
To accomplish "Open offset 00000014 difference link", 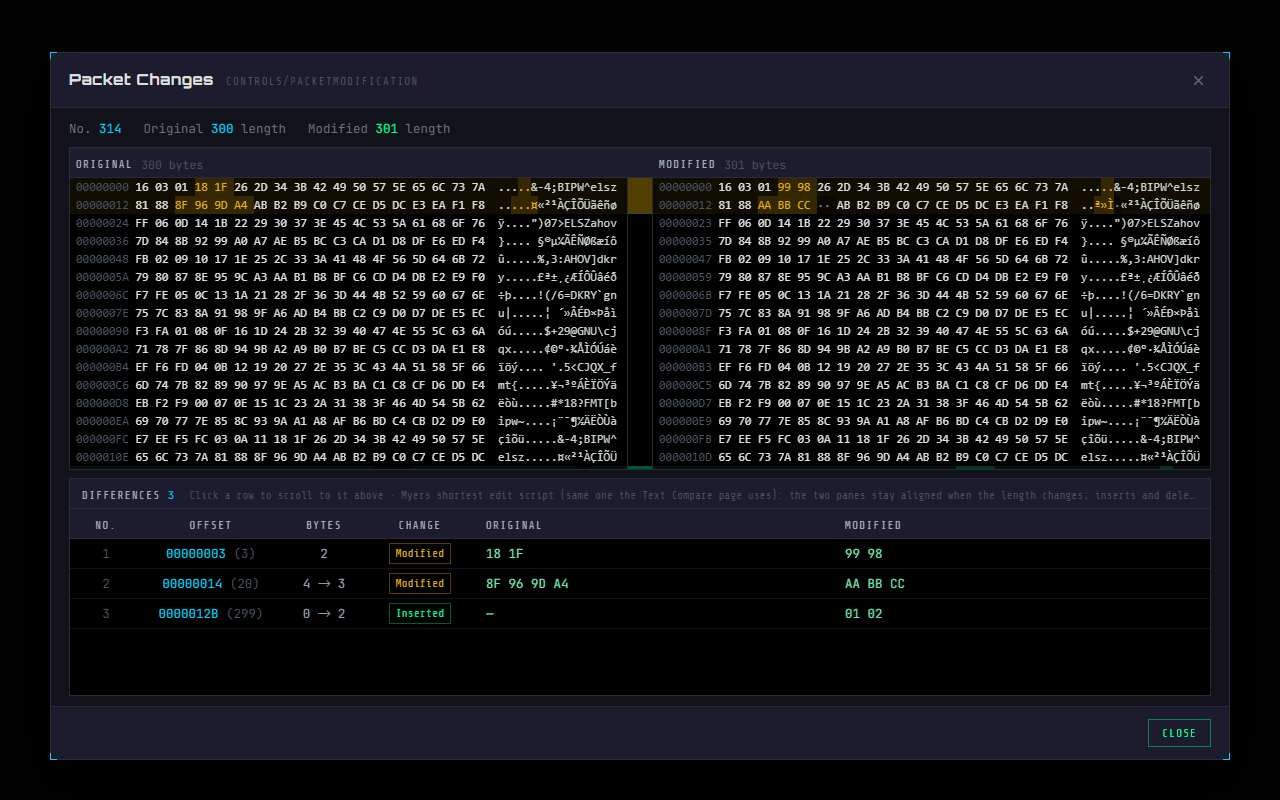I will point(193,583).
